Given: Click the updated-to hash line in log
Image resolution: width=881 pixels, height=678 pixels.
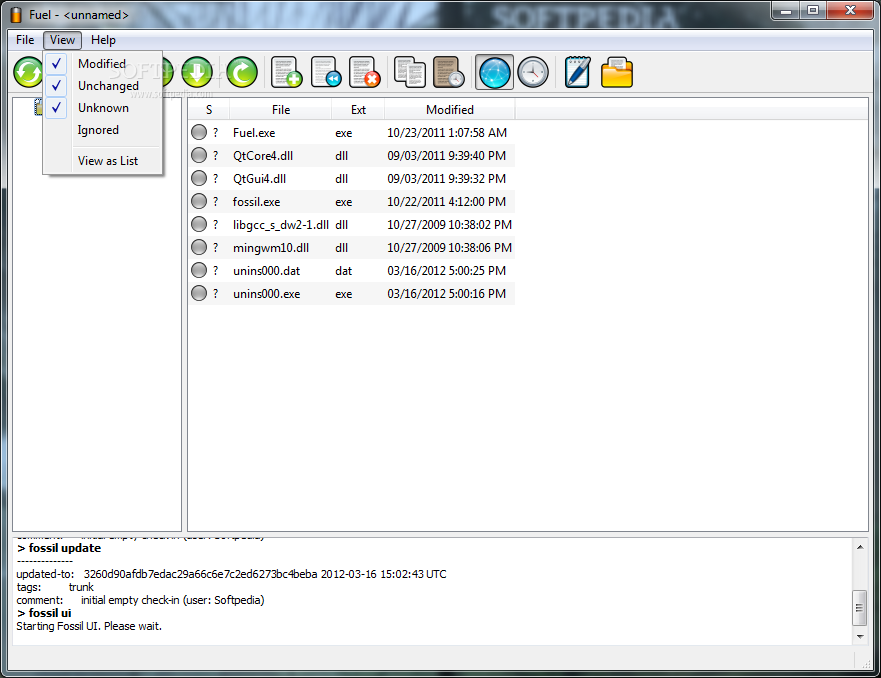Looking at the screenshot, I should coord(231,574).
